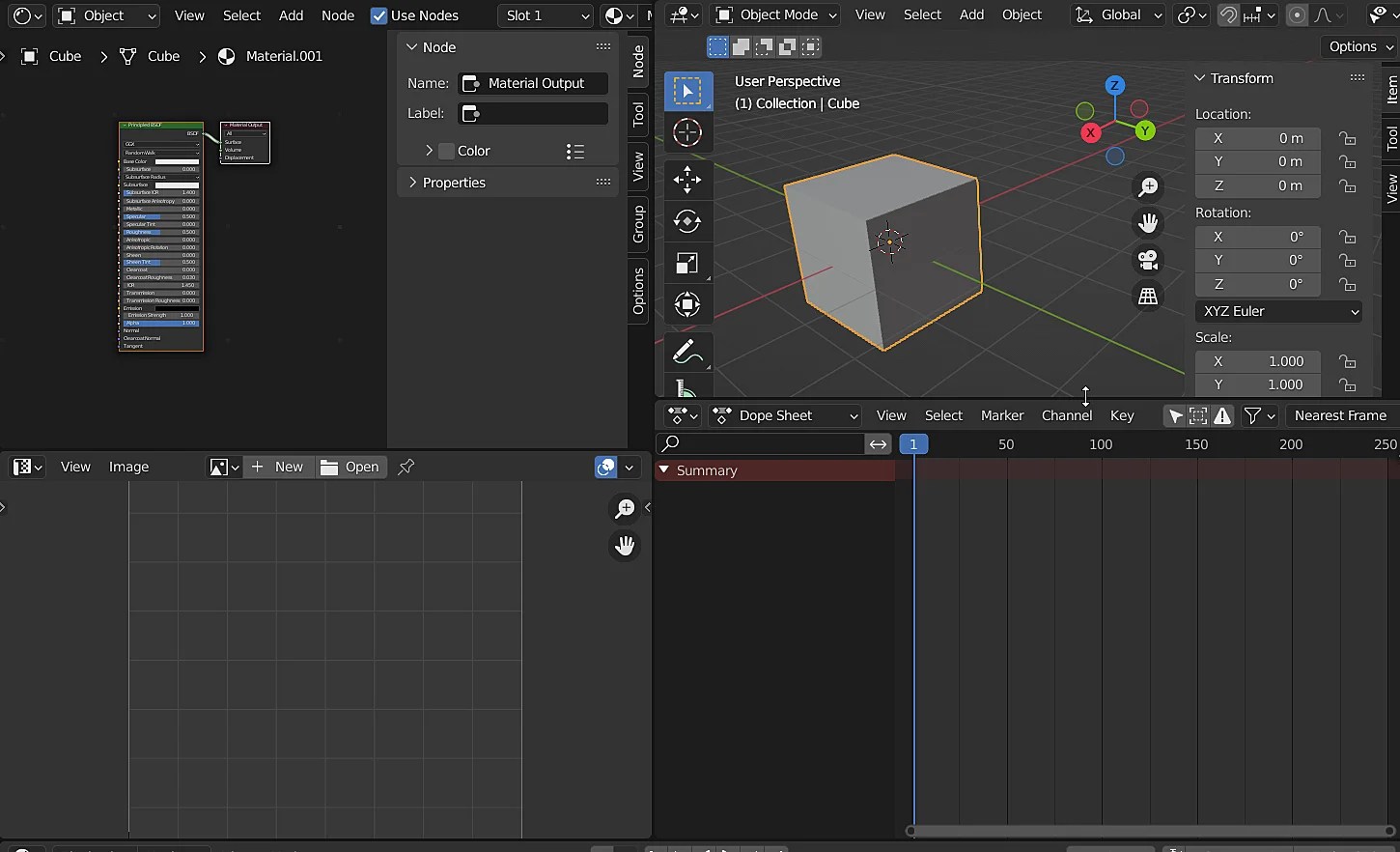Select the Scale tool

pos(686,263)
